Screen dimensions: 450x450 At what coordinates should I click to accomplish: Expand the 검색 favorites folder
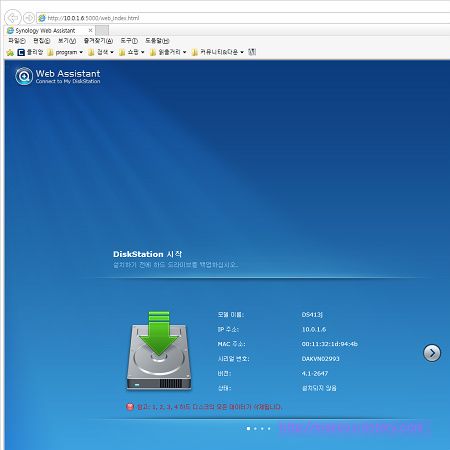pos(101,52)
